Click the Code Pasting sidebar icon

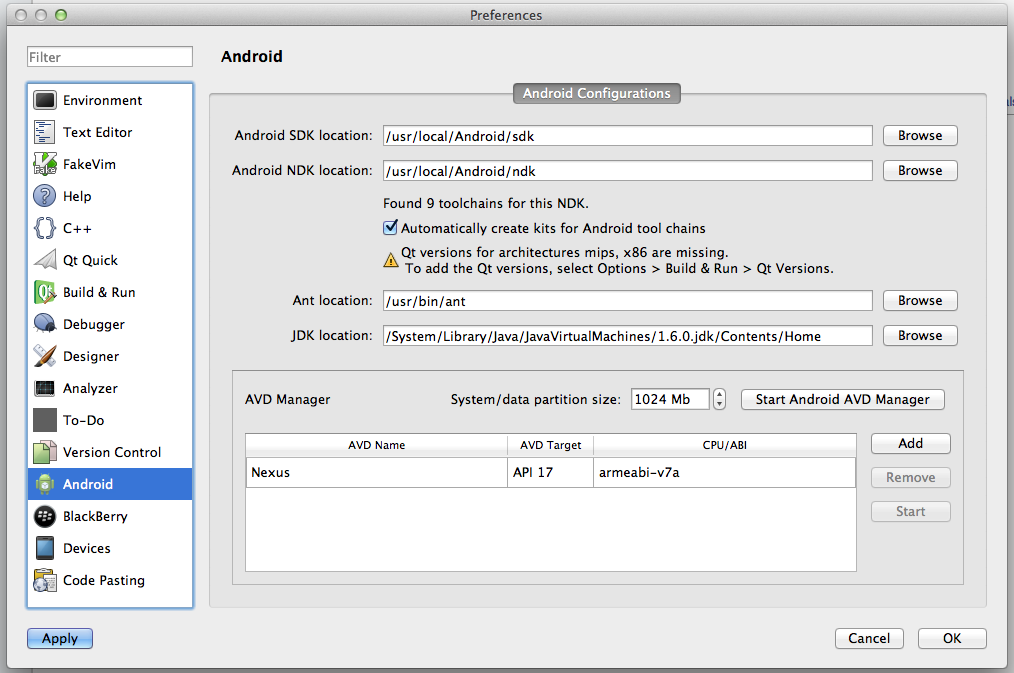[44, 580]
